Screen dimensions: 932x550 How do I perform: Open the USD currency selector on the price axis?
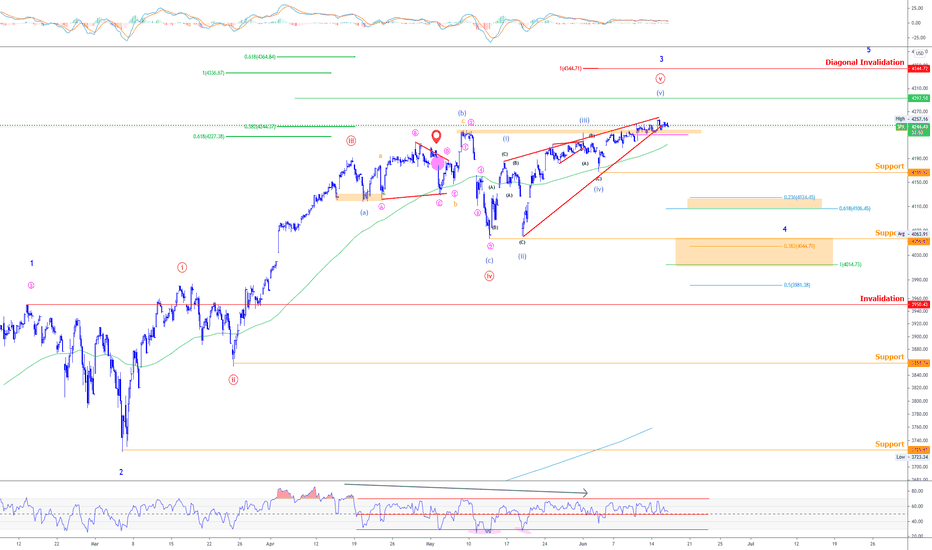(x=920, y=54)
